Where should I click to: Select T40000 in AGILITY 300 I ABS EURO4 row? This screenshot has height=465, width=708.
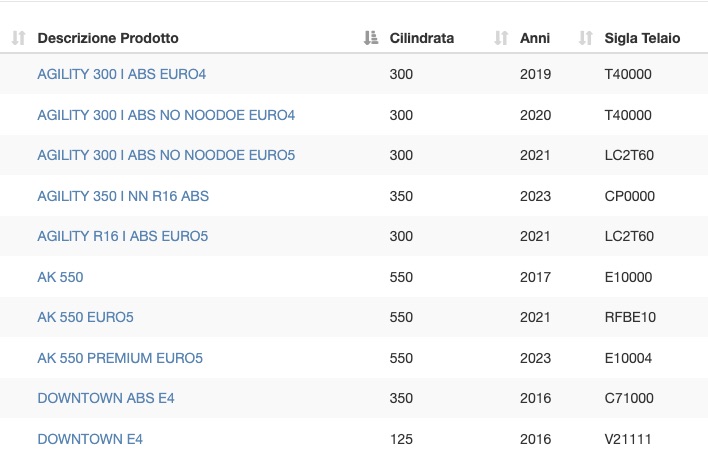(x=628, y=74)
